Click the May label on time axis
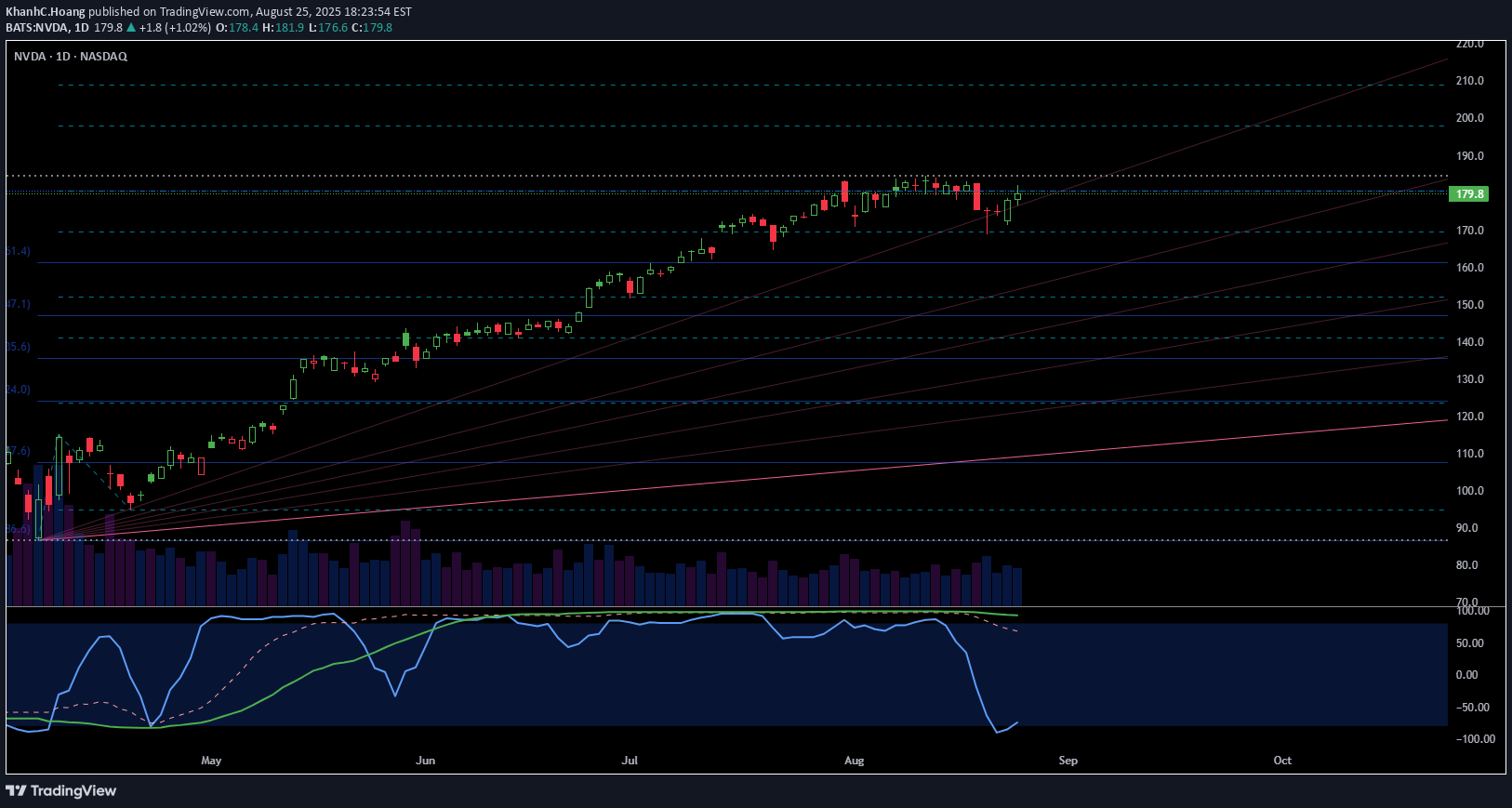The height and width of the screenshot is (808, 1512). (x=211, y=761)
